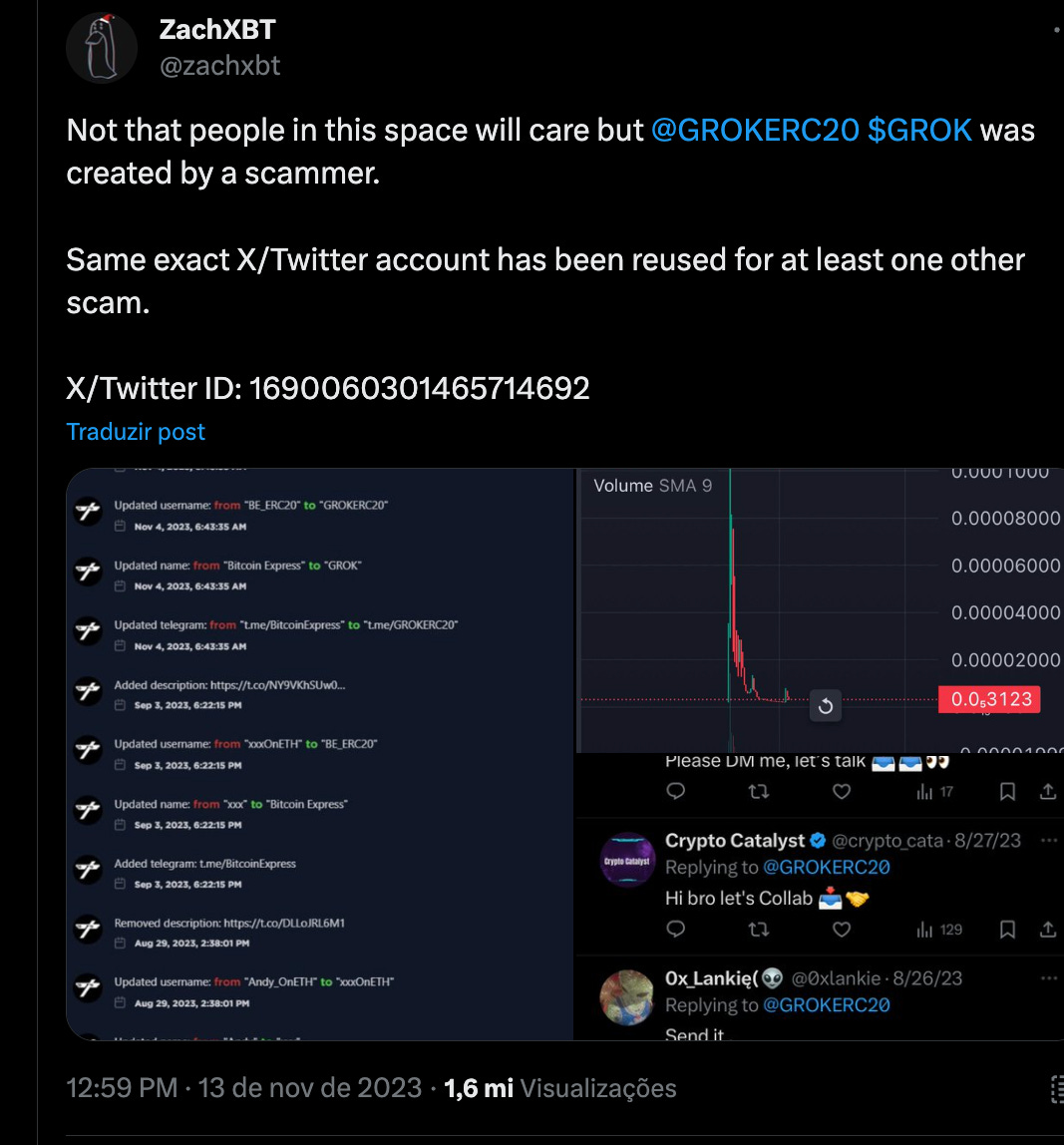This screenshot has width=1064, height=1145.
Task: Like the 'Please DM me' reply
Action: coord(842,791)
